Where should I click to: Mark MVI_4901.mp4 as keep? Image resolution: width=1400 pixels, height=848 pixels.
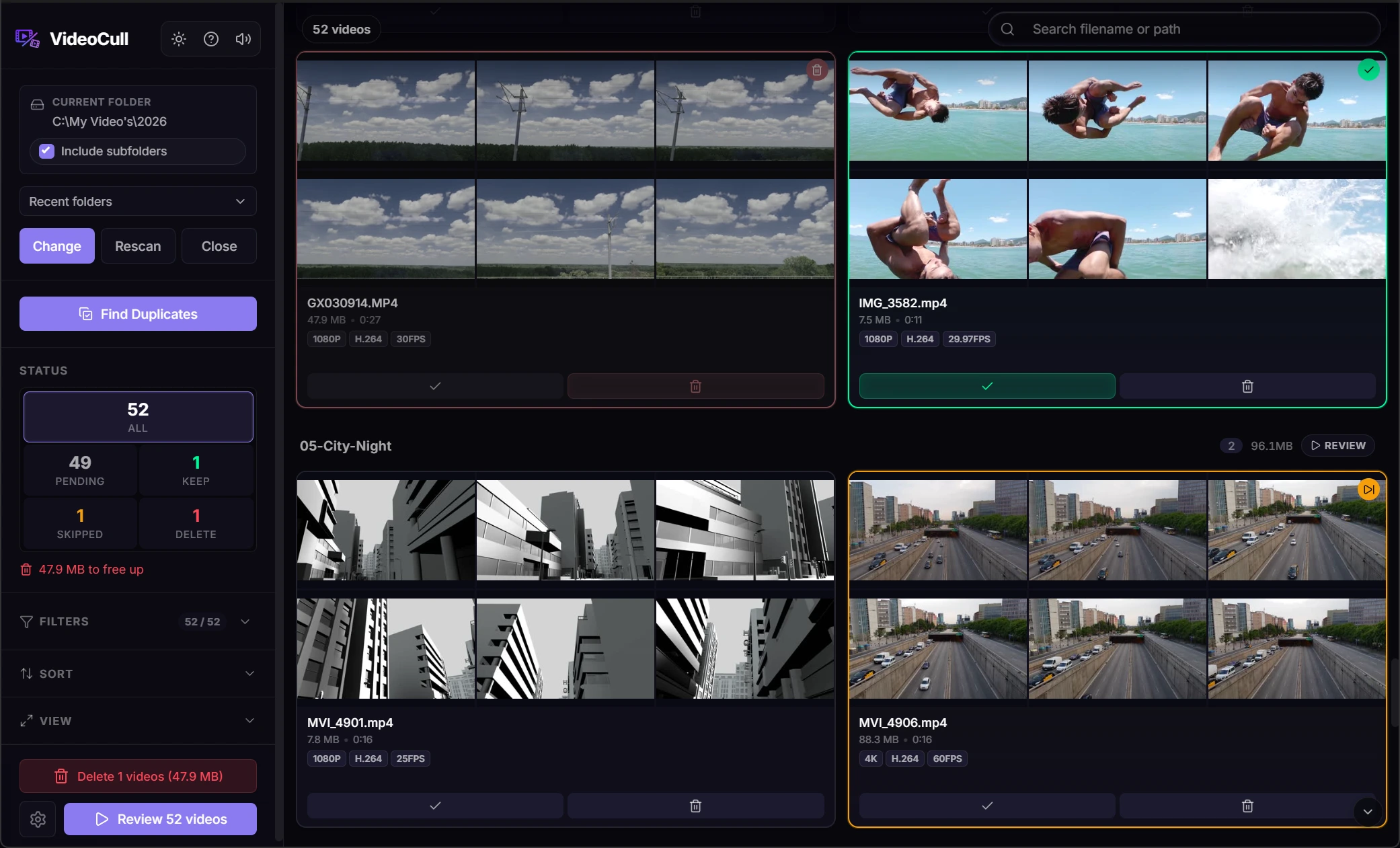click(435, 806)
